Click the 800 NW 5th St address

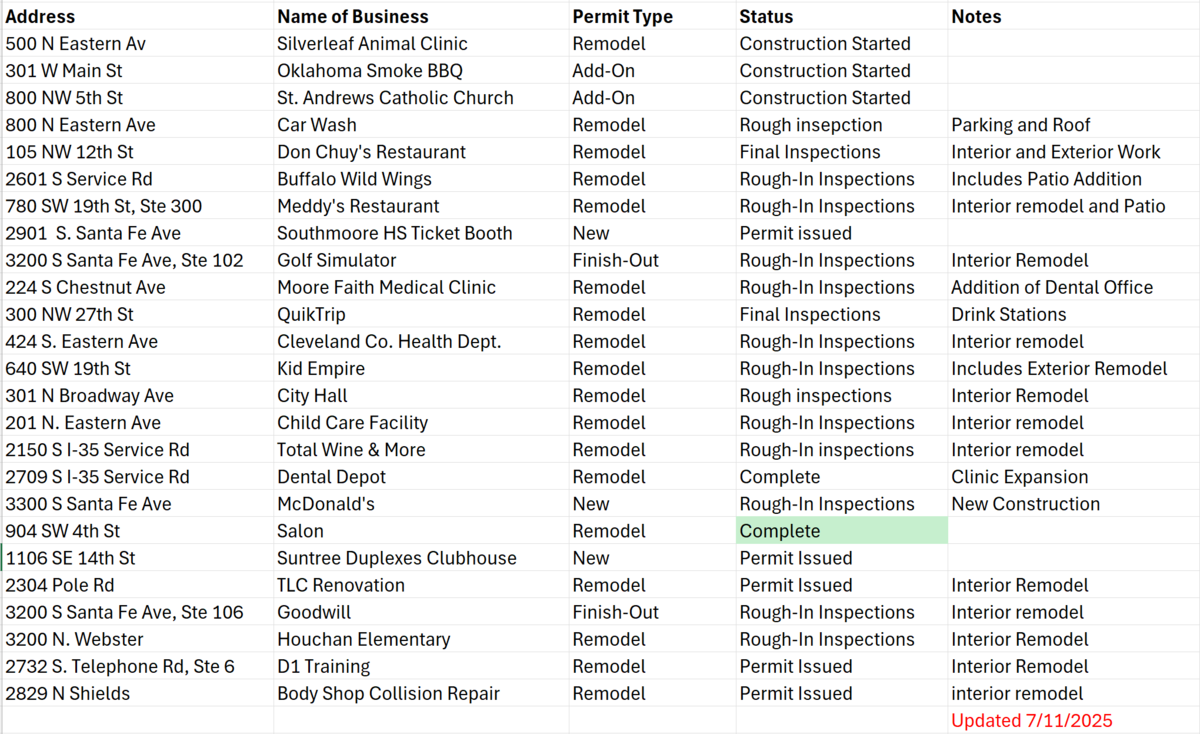click(x=137, y=98)
